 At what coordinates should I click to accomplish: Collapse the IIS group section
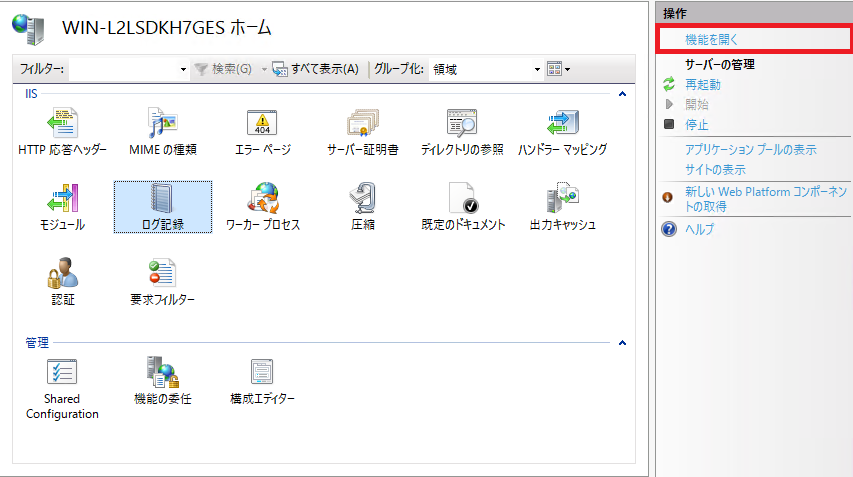[622, 94]
